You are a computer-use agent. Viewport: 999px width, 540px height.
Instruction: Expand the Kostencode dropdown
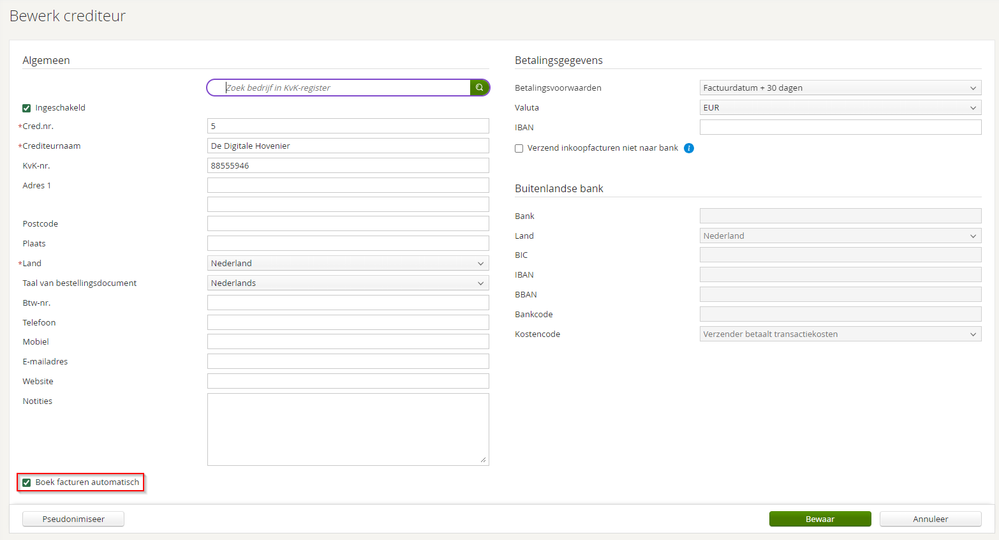[840, 334]
